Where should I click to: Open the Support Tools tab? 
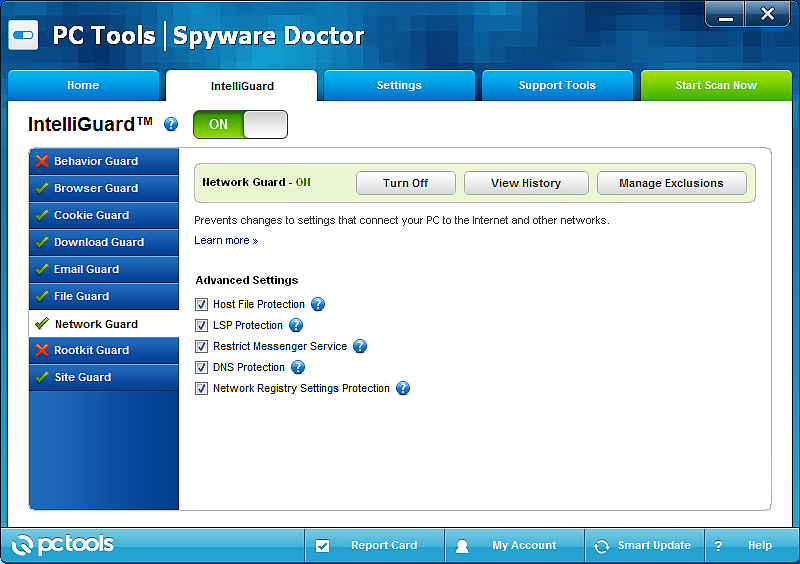(x=557, y=85)
